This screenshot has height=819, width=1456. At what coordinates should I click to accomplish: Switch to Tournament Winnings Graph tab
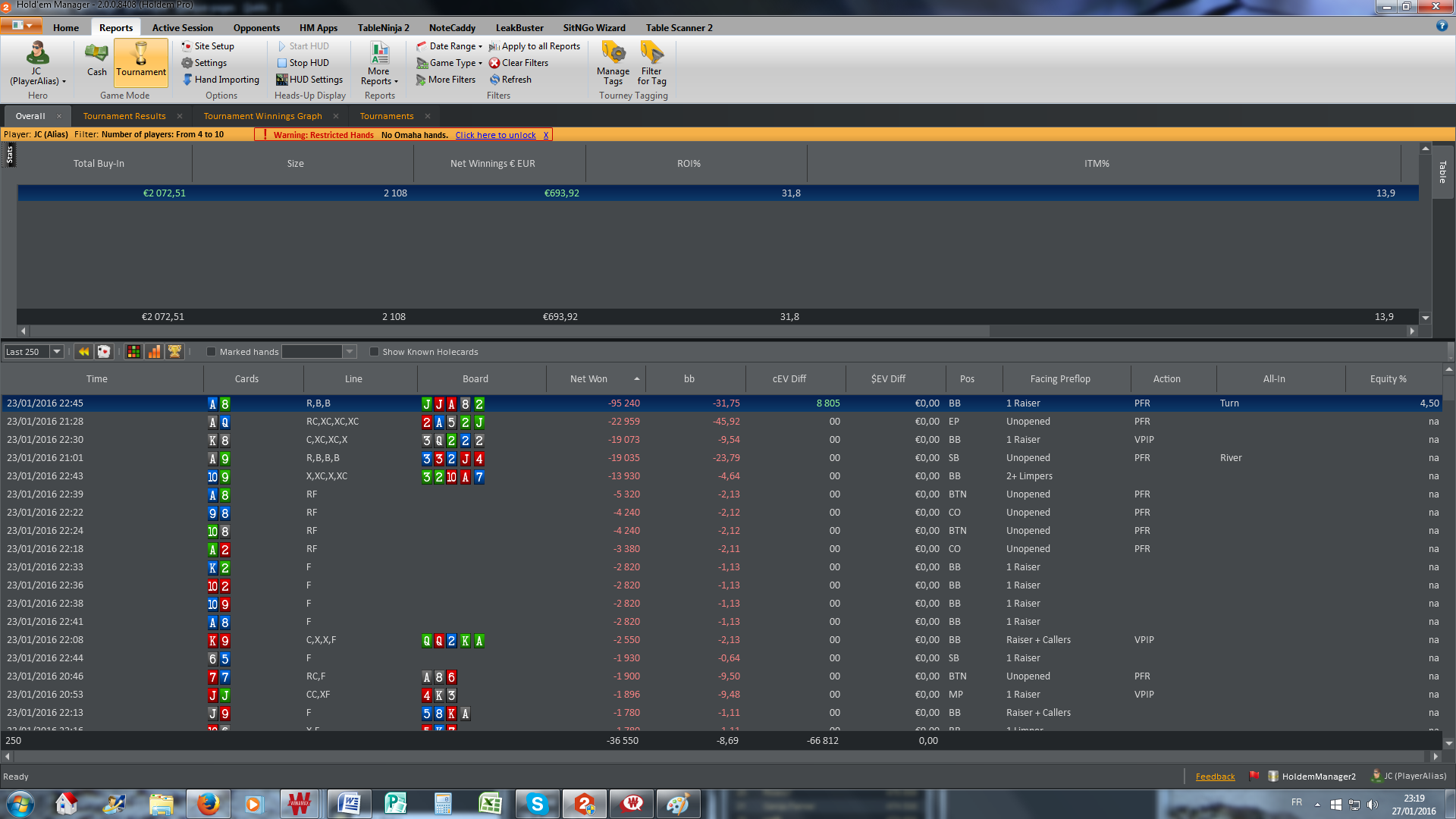point(262,116)
